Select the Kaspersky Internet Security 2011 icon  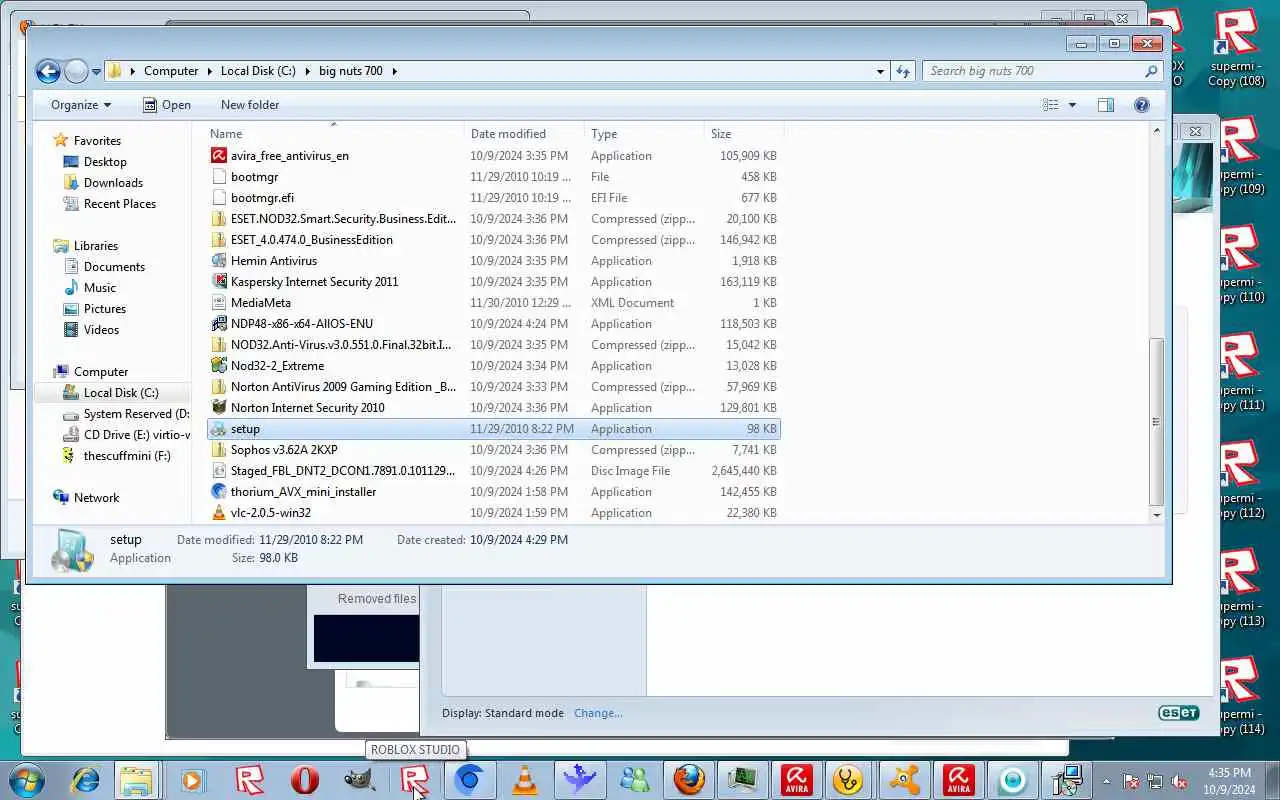tap(219, 282)
